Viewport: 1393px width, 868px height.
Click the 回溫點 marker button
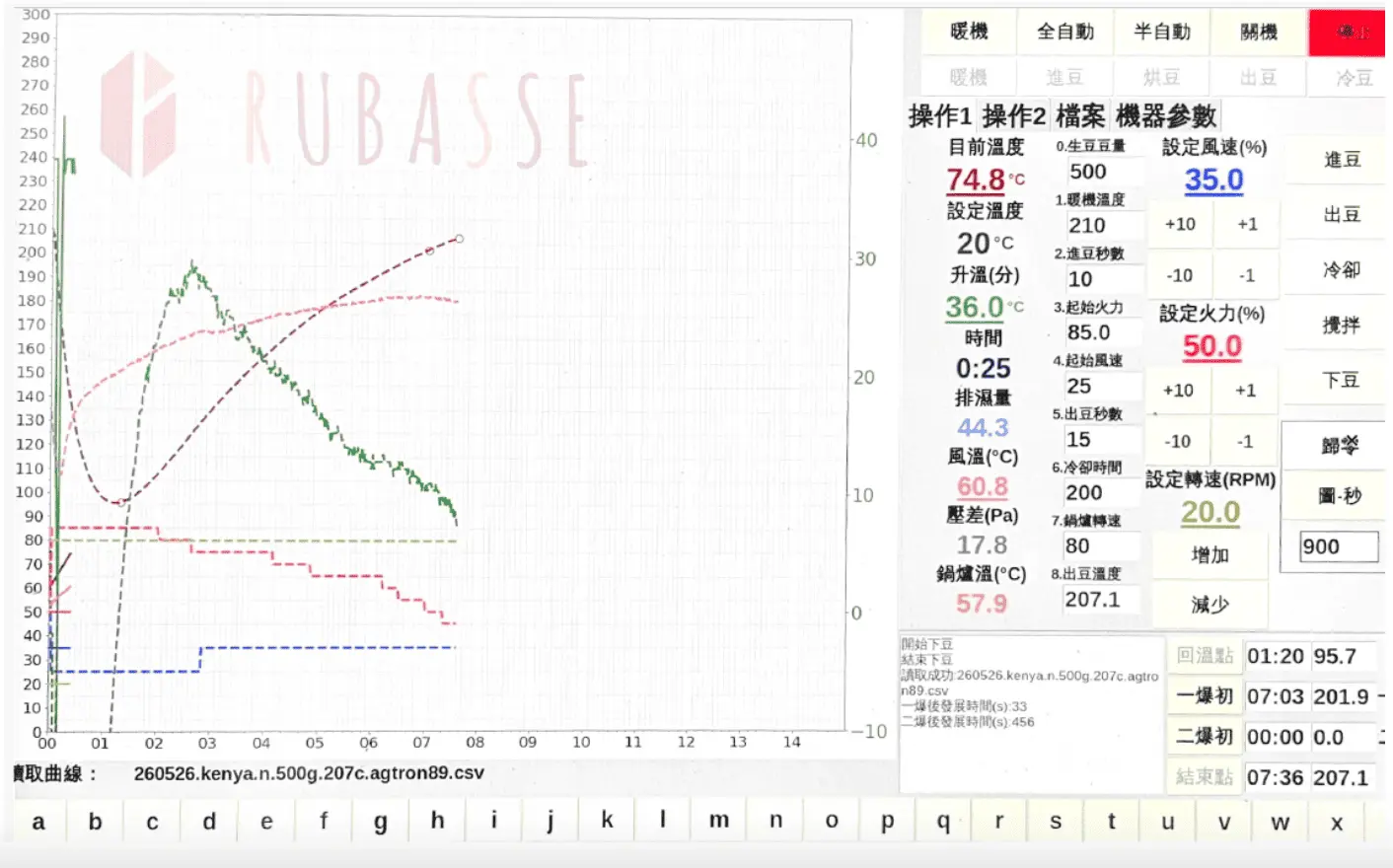click(1204, 656)
